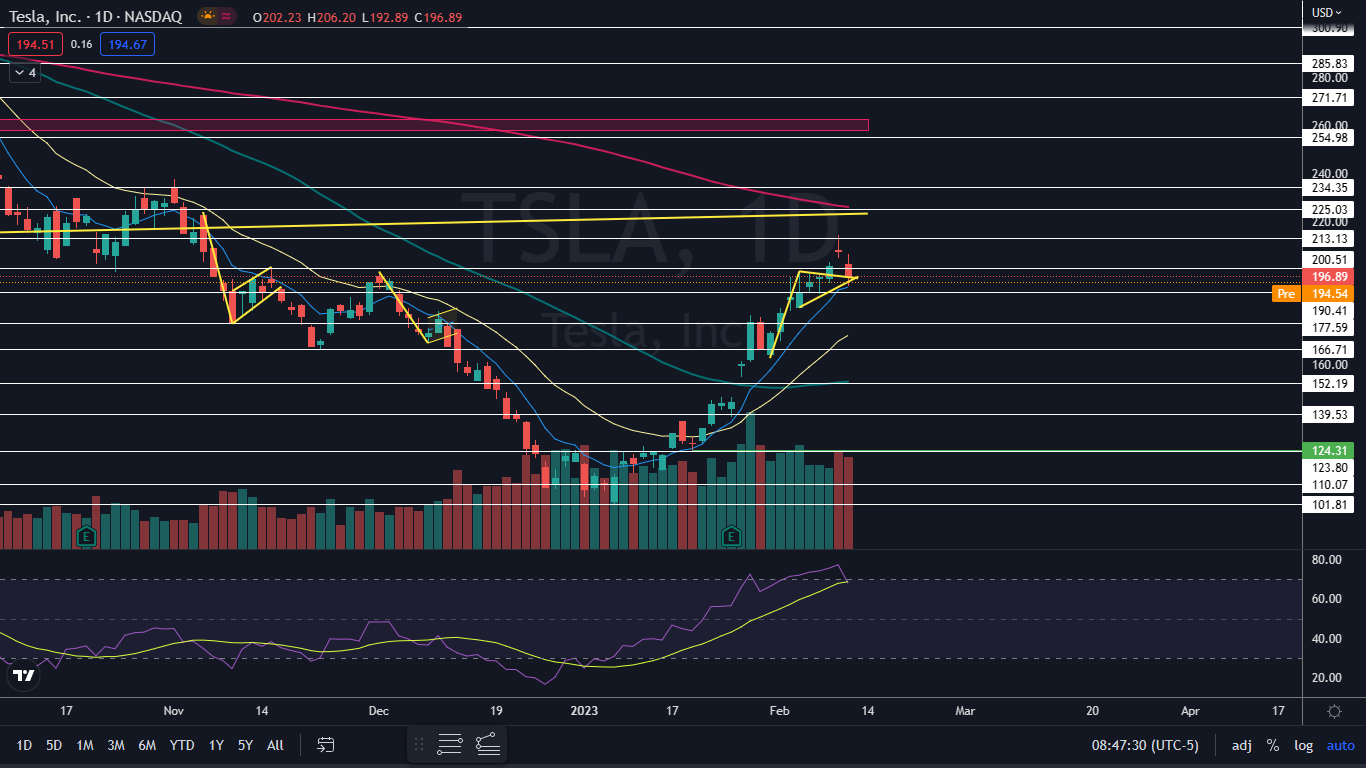
Task: Open chart settings gear icon
Action: [1334, 711]
